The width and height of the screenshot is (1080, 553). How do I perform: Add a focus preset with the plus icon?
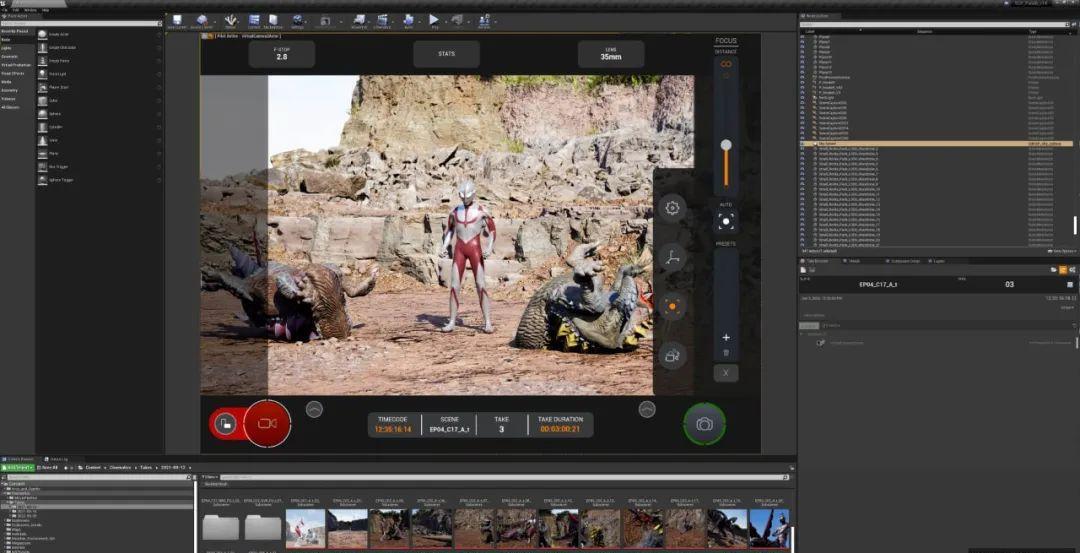click(x=725, y=337)
